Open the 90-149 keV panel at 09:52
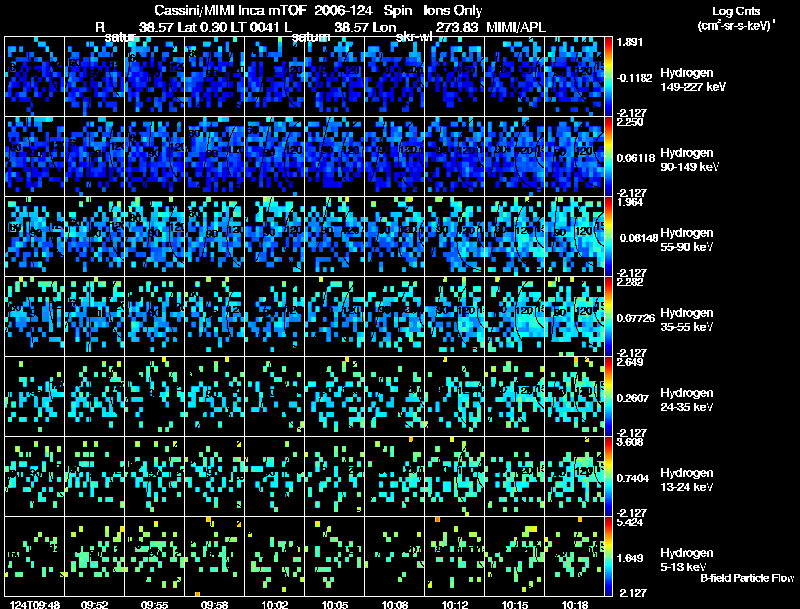 tap(94, 157)
